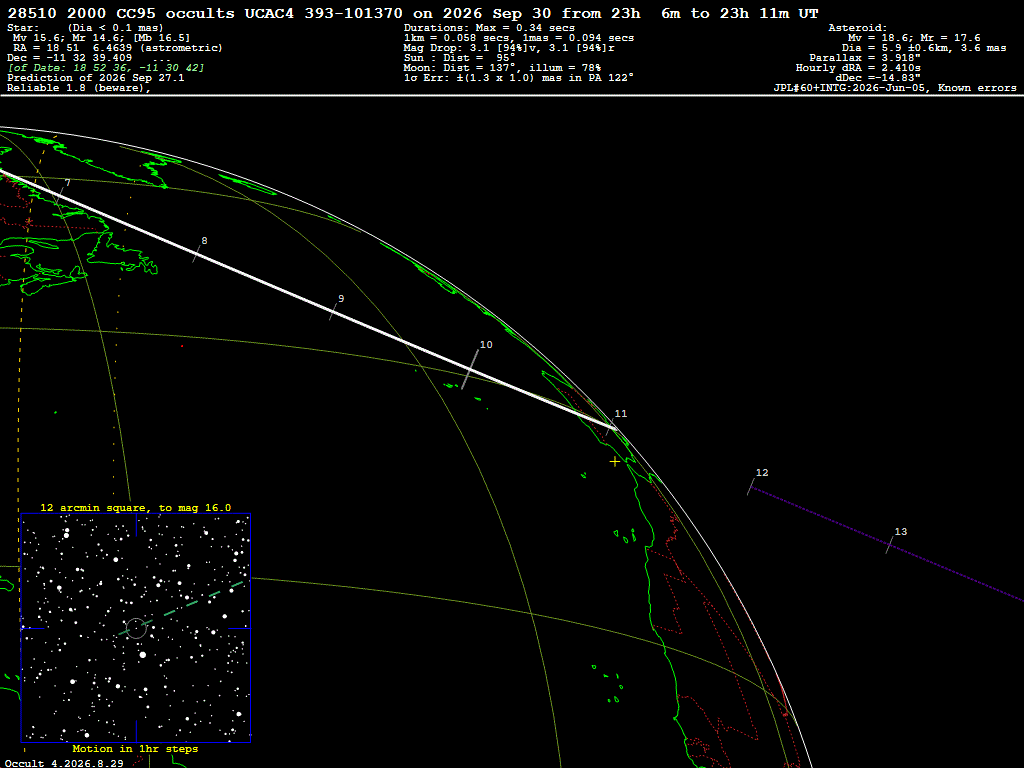Click the 'Occult 4.2026.8.29' version label
The width and height of the screenshot is (1024, 768).
point(64,763)
